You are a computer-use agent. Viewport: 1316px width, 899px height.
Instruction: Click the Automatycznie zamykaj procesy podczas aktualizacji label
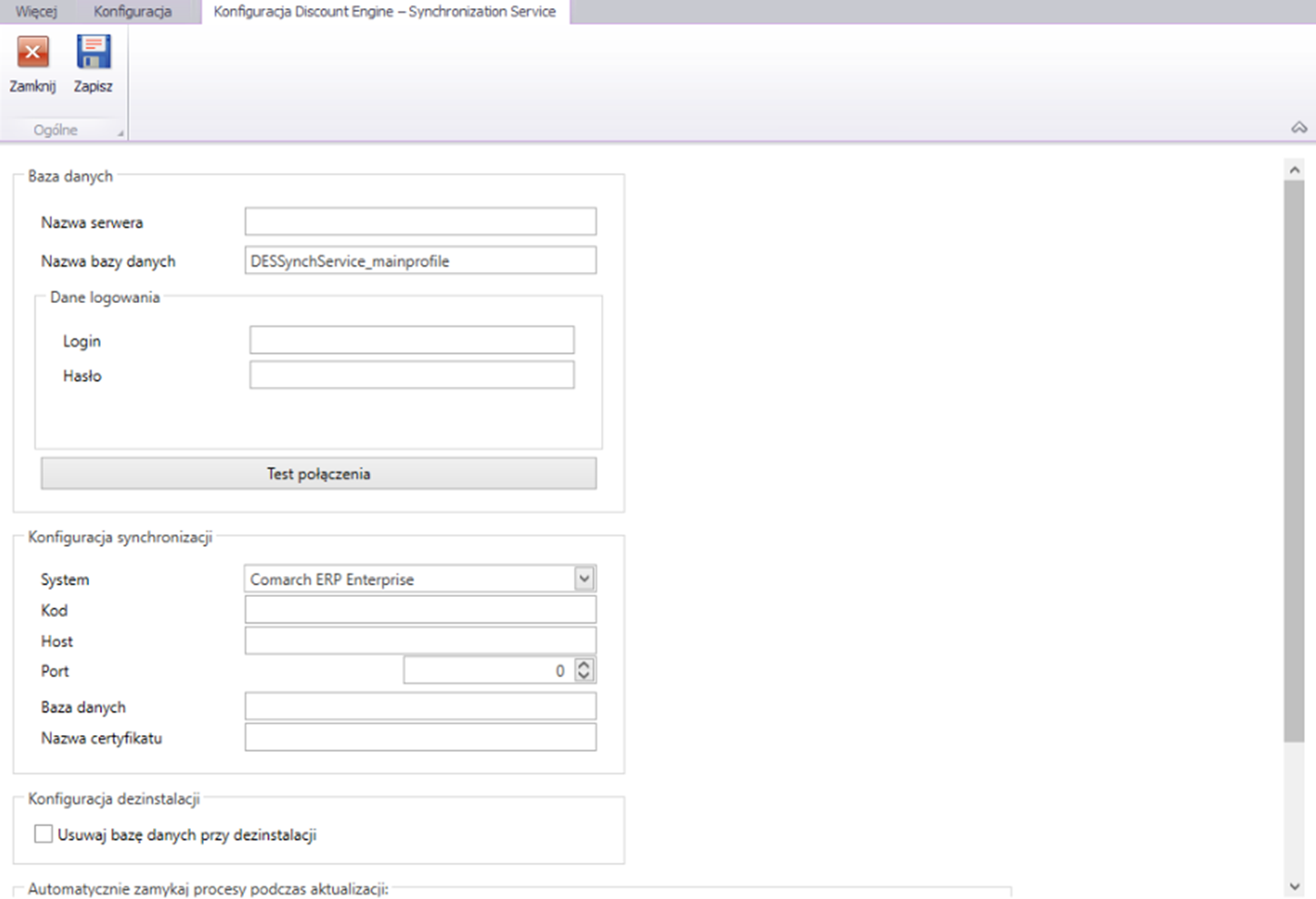(x=208, y=889)
